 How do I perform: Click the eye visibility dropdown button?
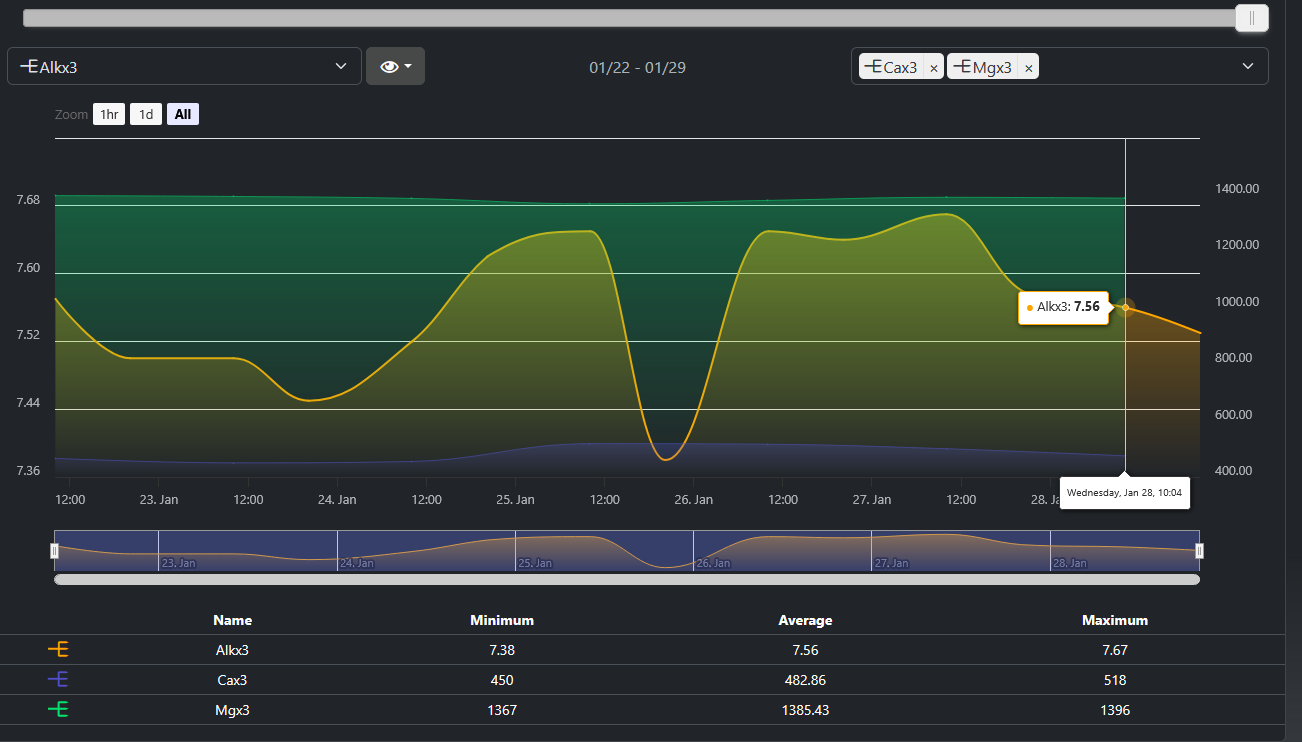pyautogui.click(x=395, y=66)
